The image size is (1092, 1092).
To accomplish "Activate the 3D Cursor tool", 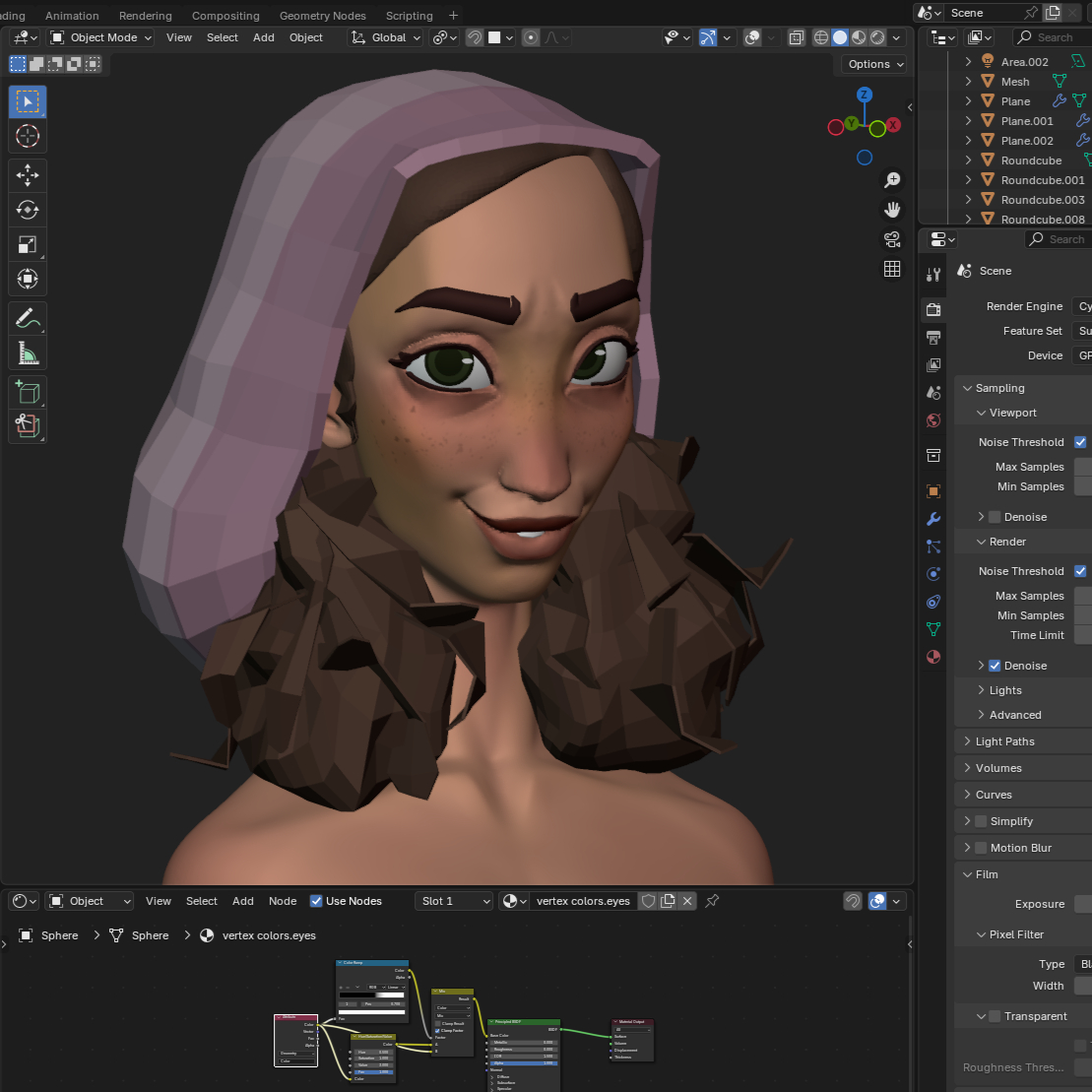I will click(28, 136).
